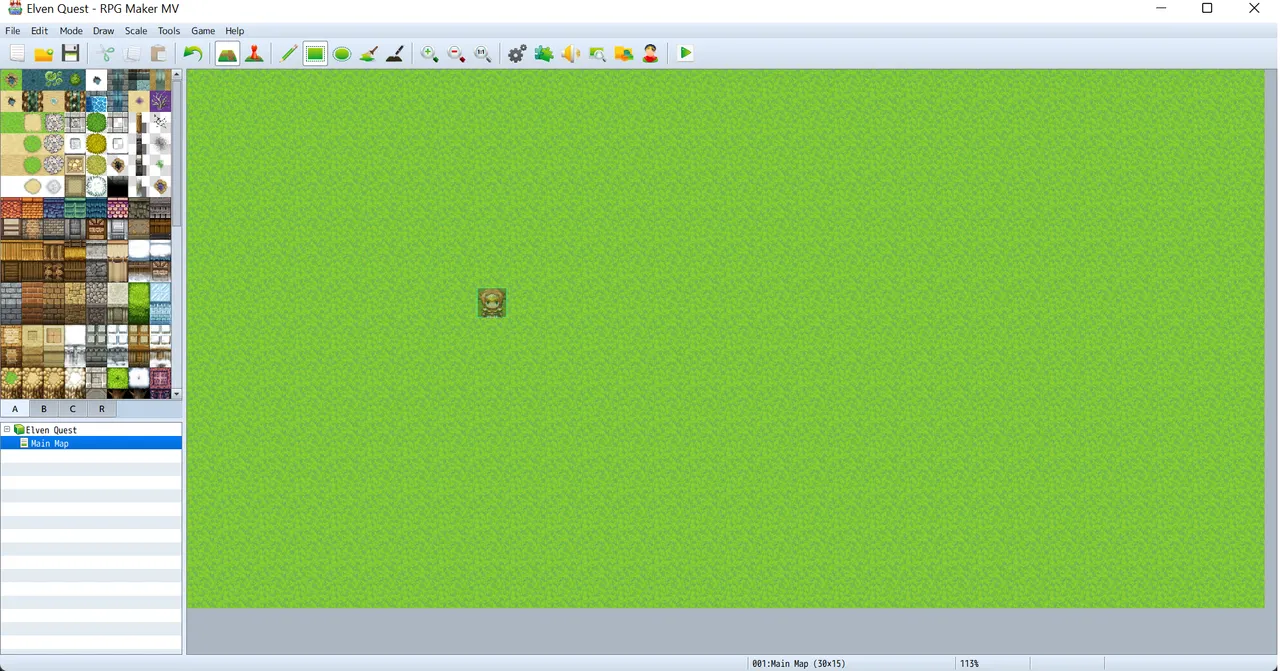
Task: Switch to Event editing mode
Action: click(x=254, y=54)
